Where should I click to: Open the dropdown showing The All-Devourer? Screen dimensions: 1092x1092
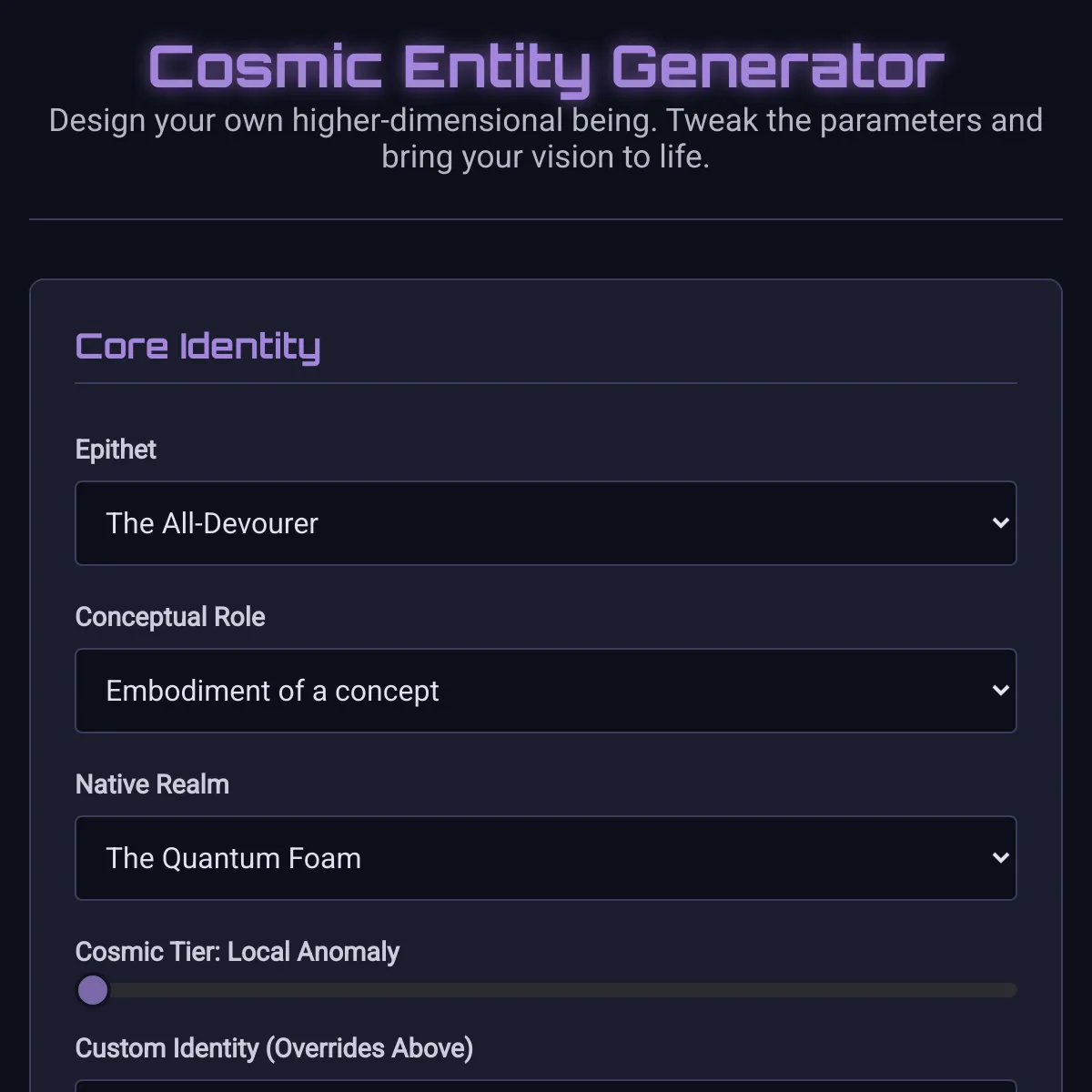(544, 523)
